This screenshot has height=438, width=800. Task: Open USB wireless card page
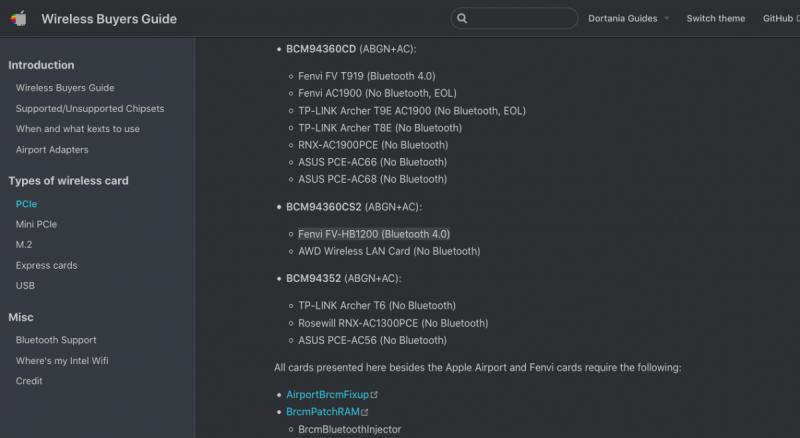pyautogui.click(x=25, y=286)
